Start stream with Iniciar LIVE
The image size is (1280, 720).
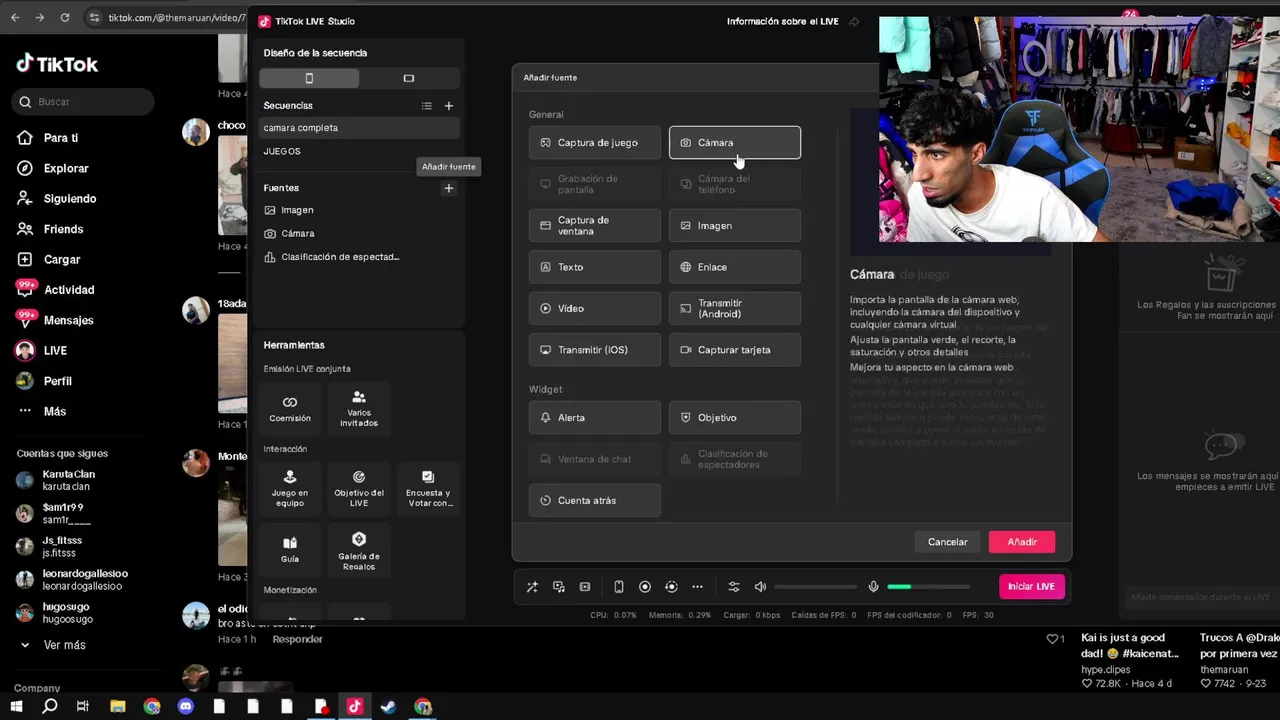[1031, 587]
